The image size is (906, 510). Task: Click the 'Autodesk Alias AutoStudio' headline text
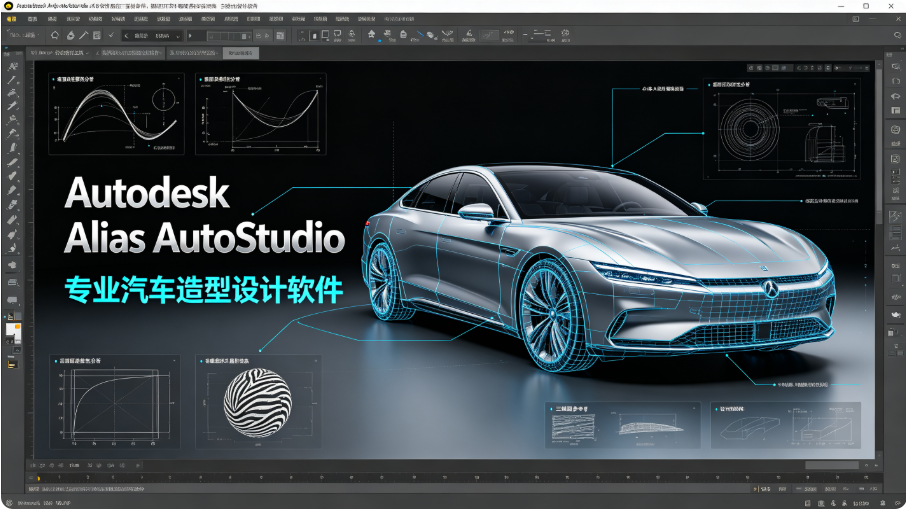pyautogui.click(x=204, y=215)
